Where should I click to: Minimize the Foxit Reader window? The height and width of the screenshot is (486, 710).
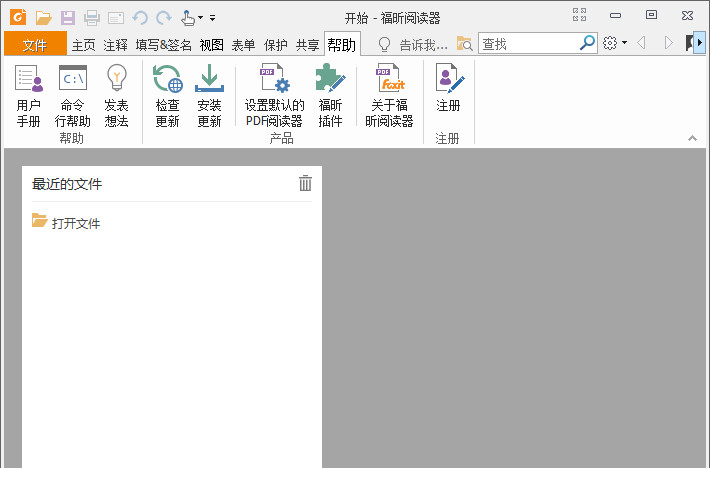pos(615,15)
